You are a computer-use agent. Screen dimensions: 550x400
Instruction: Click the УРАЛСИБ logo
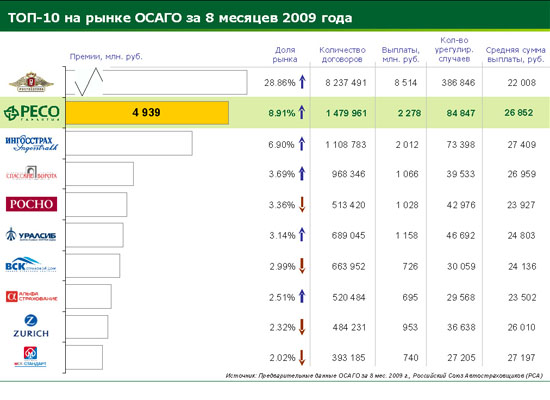pyautogui.click(x=31, y=234)
